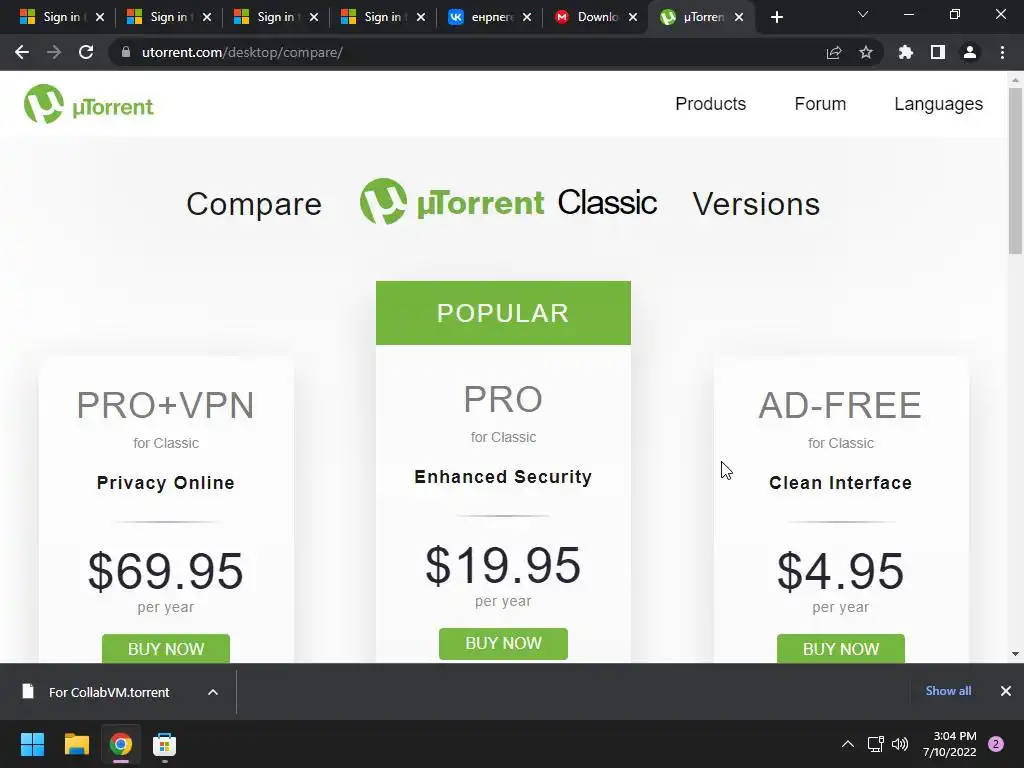Image resolution: width=1024 pixels, height=768 pixels.
Task: Open the Languages menu
Action: coord(938,104)
